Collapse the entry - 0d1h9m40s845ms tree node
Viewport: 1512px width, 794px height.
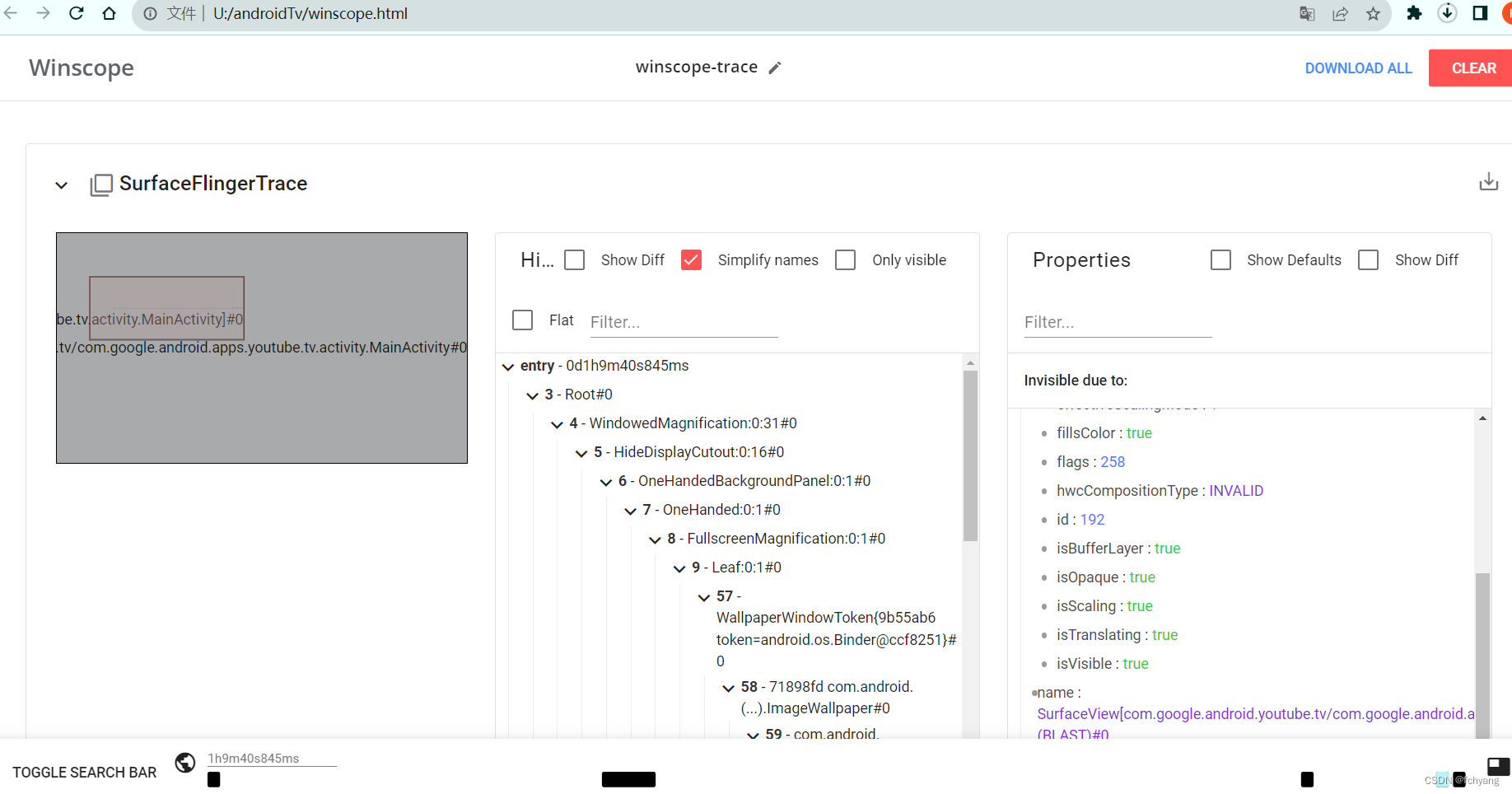tap(507, 367)
